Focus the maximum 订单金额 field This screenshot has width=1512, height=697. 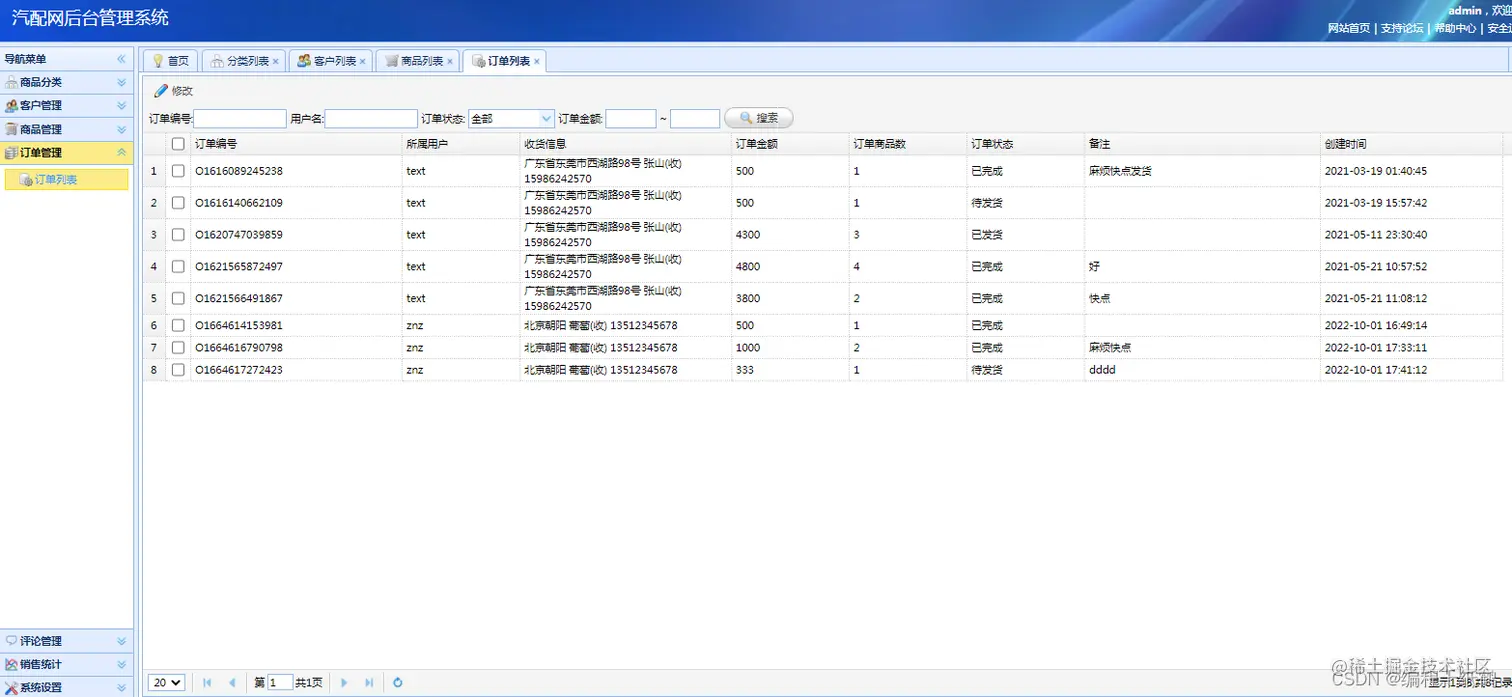[x=695, y=119]
